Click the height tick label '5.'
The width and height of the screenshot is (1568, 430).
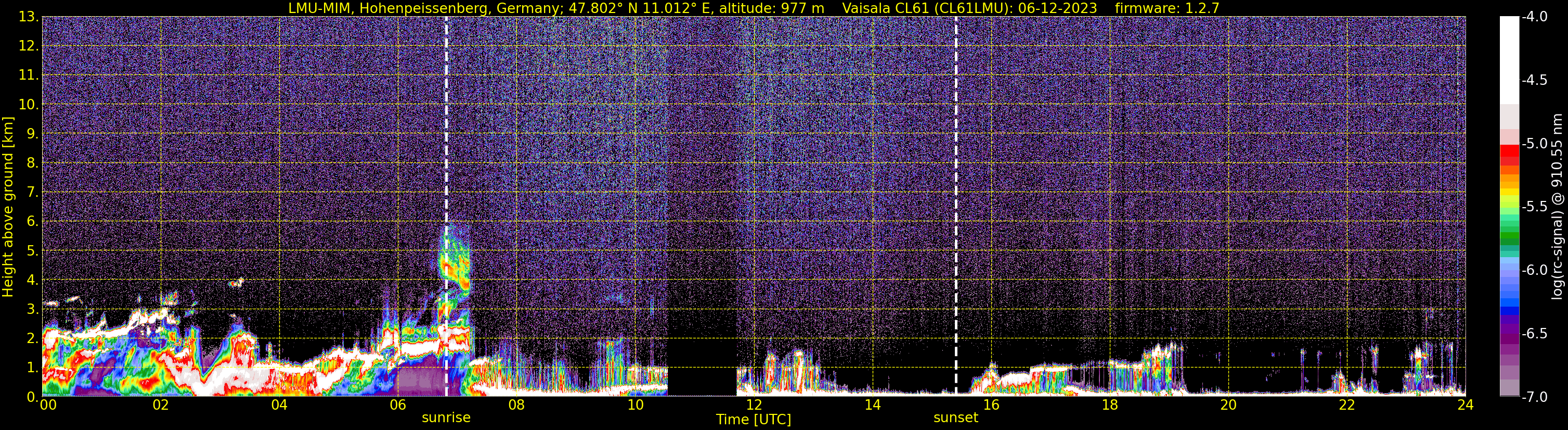pyautogui.click(x=33, y=250)
